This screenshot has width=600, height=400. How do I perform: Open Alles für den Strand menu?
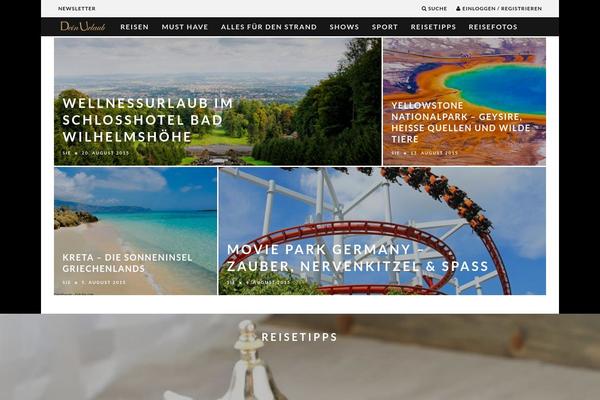pyautogui.click(x=269, y=27)
